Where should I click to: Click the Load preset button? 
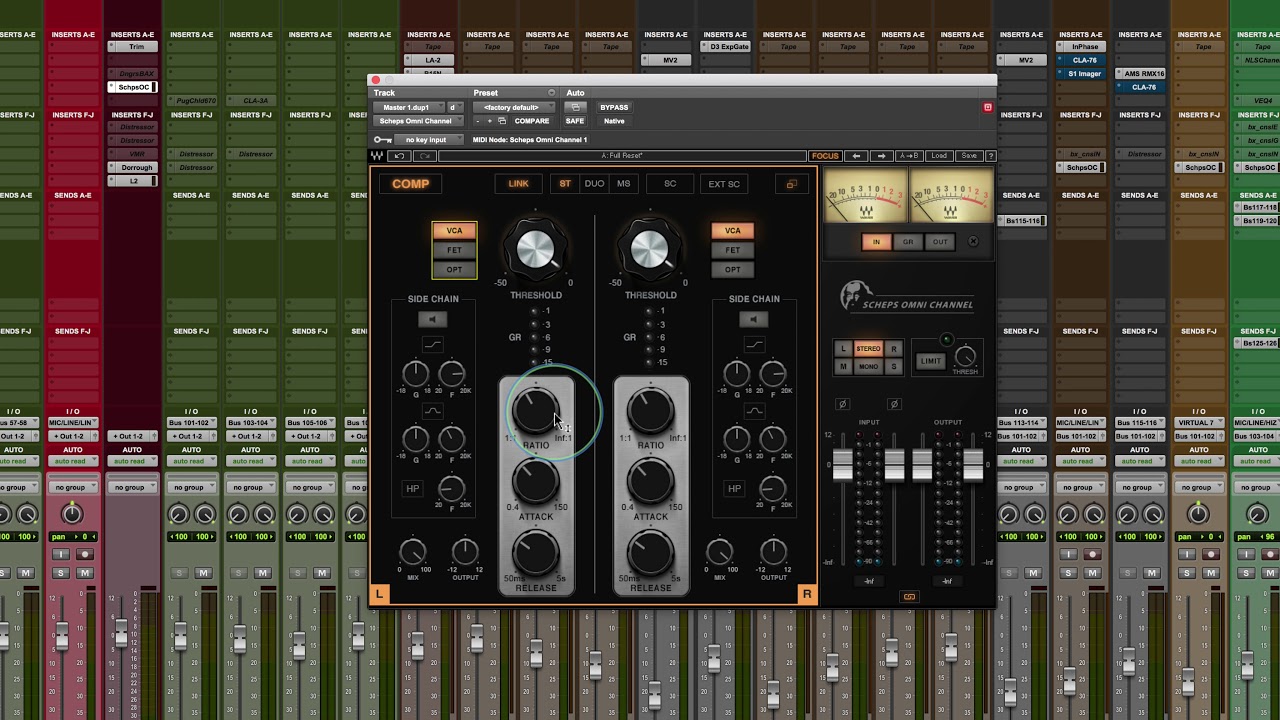coord(939,156)
